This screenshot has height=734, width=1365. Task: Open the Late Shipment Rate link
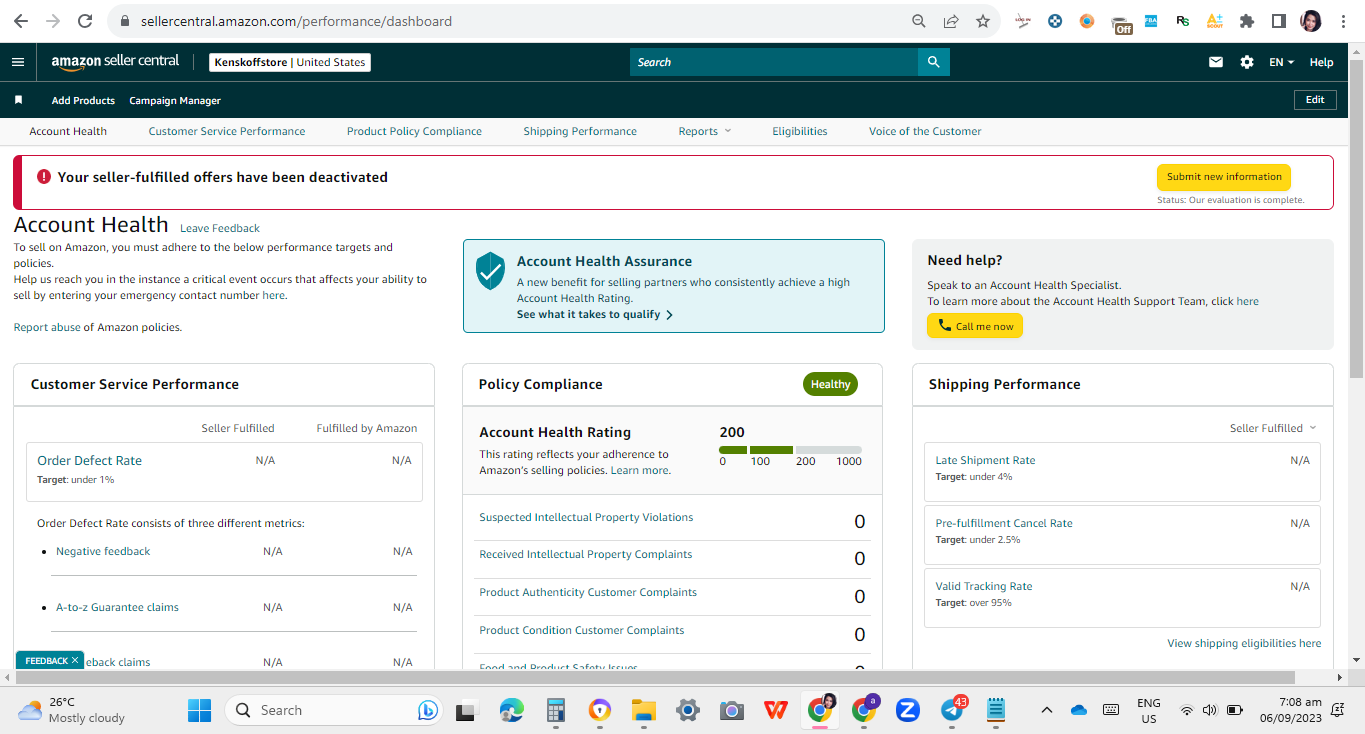tap(985, 460)
